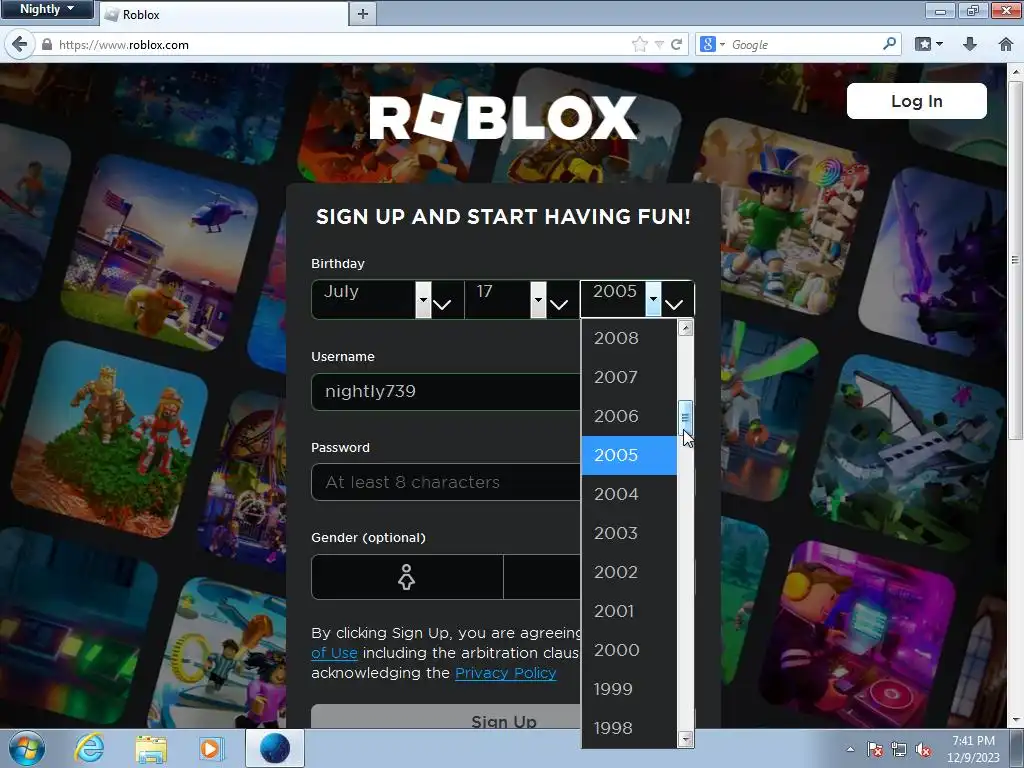Click the muted volume tray icon
This screenshot has width=1024, height=768.
[x=923, y=750]
